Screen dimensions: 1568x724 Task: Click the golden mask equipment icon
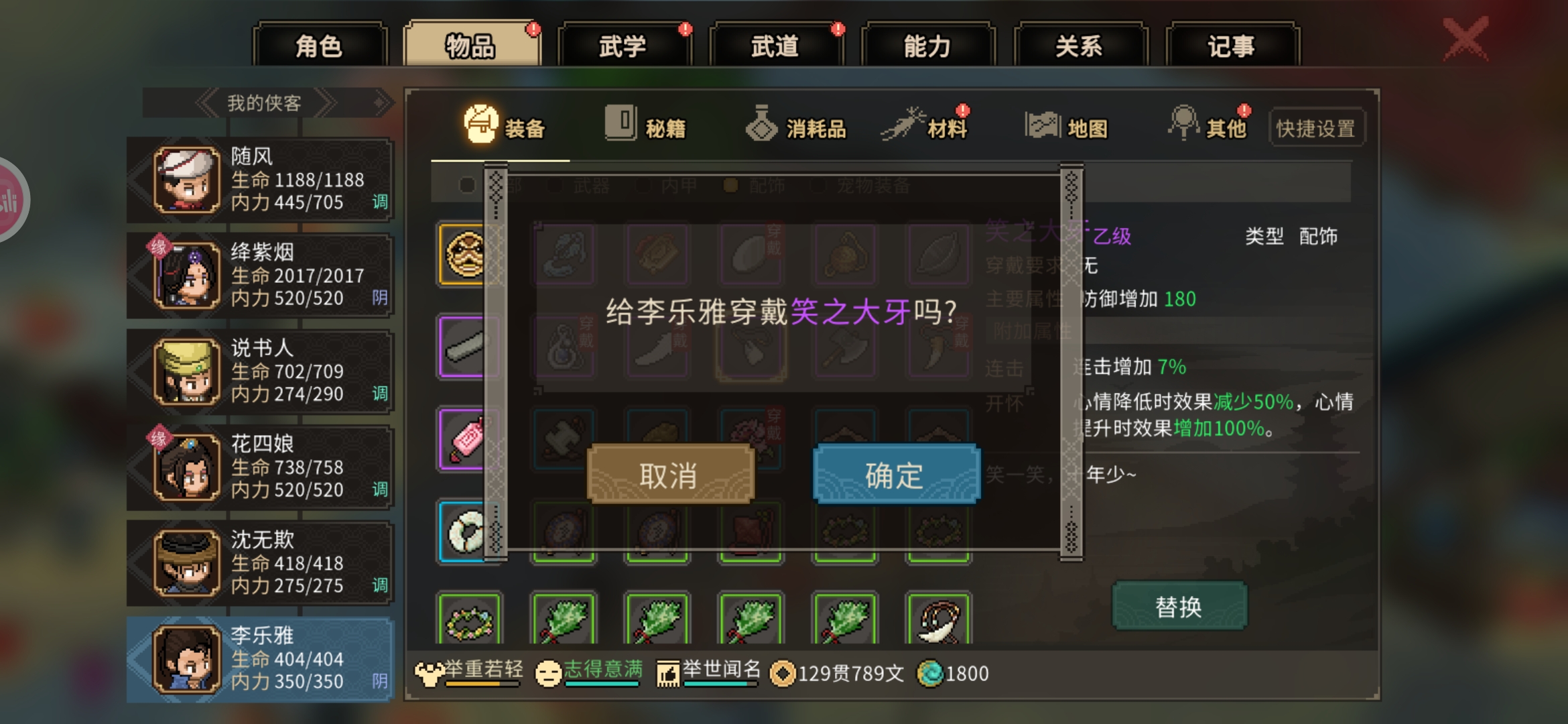click(464, 254)
